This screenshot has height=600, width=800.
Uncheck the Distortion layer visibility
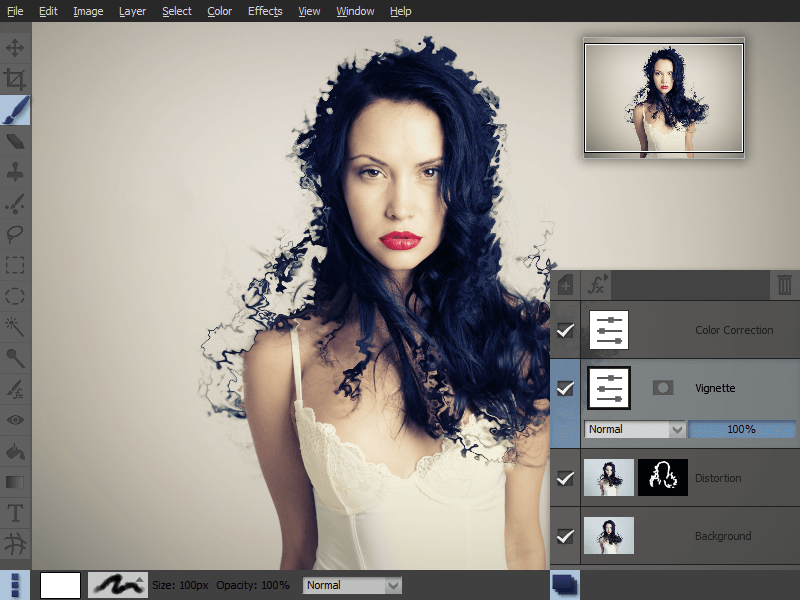(565, 478)
